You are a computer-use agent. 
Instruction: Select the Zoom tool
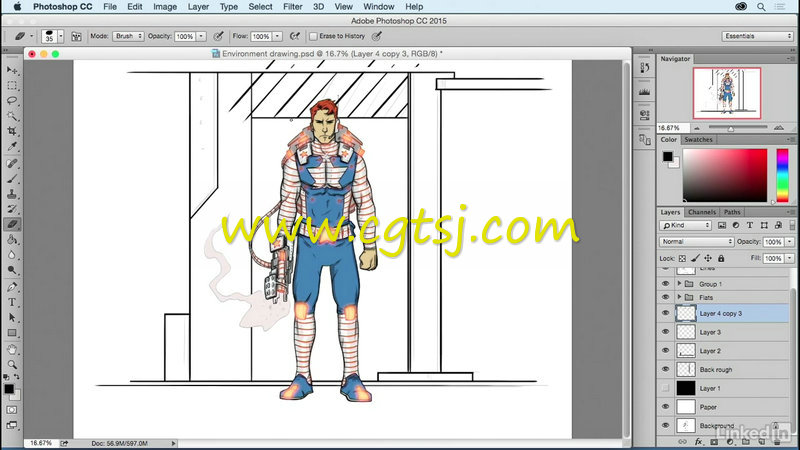pyautogui.click(x=12, y=364)
